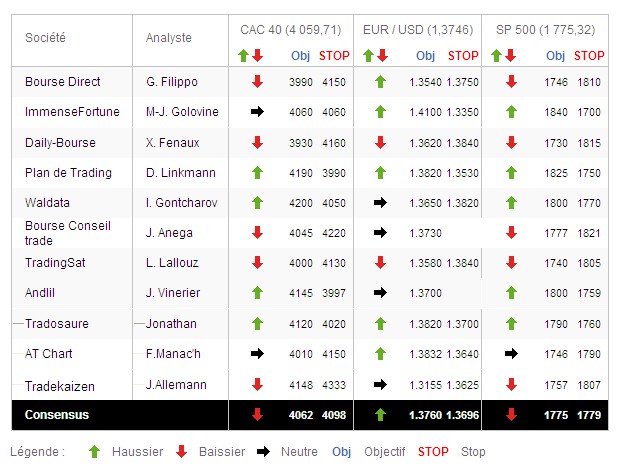Click Waldata's green CAC 40 up arrow
This screenshot has width=621, height=468.
pos(257,203)
